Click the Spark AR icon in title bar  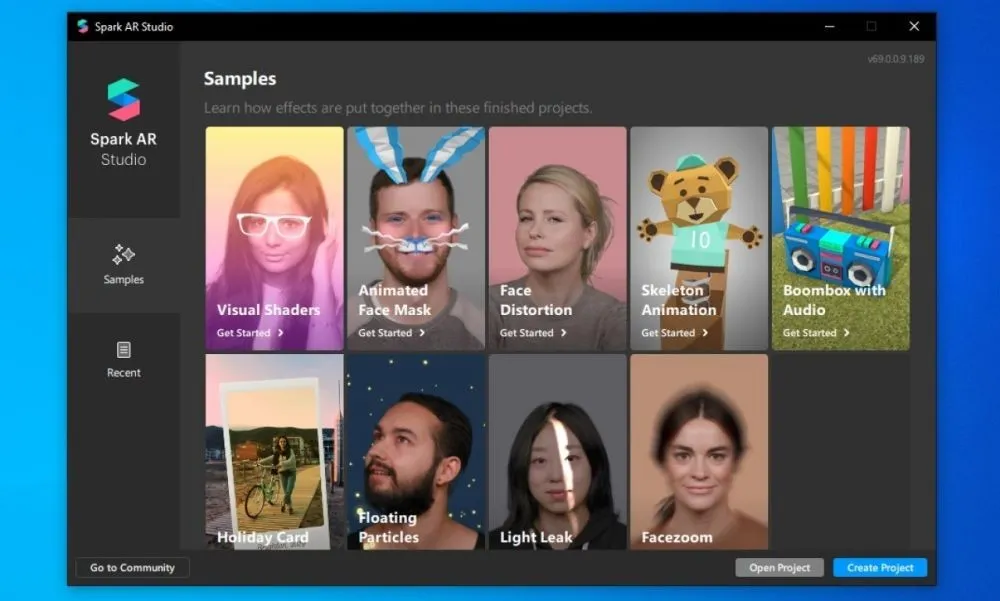tap(83, 26)
